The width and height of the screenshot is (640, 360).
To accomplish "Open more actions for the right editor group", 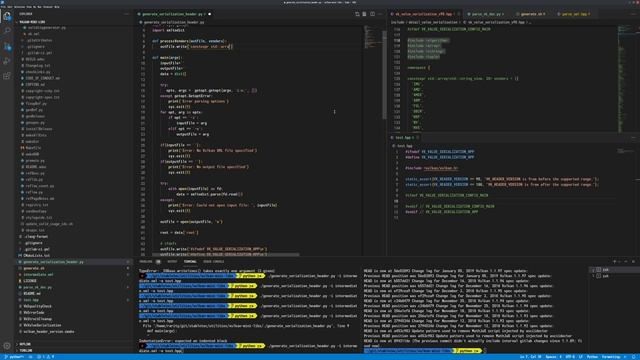I will [x=633, y=14].
